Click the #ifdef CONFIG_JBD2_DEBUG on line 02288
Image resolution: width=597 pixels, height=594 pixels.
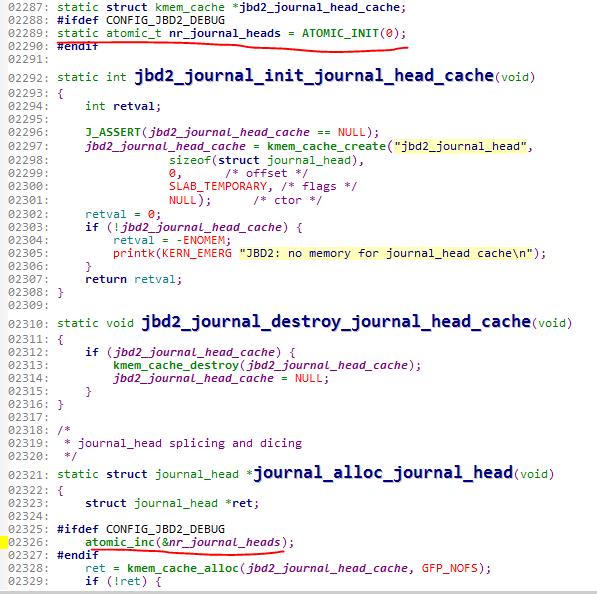click(141, 20)
